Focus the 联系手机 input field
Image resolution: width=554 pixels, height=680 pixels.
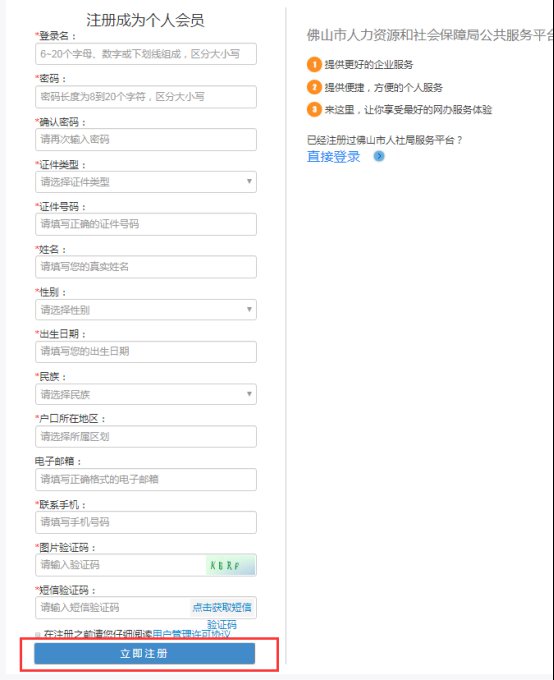[x=146, y=522]
